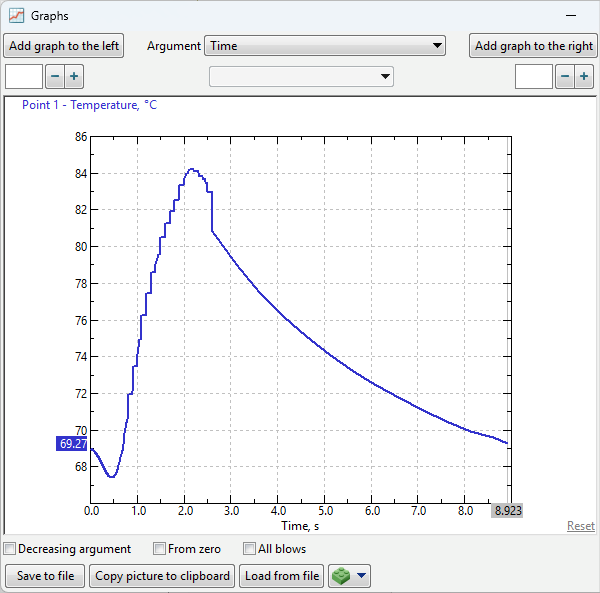Click the Graphs window icon in title bar

coord(16,16)
